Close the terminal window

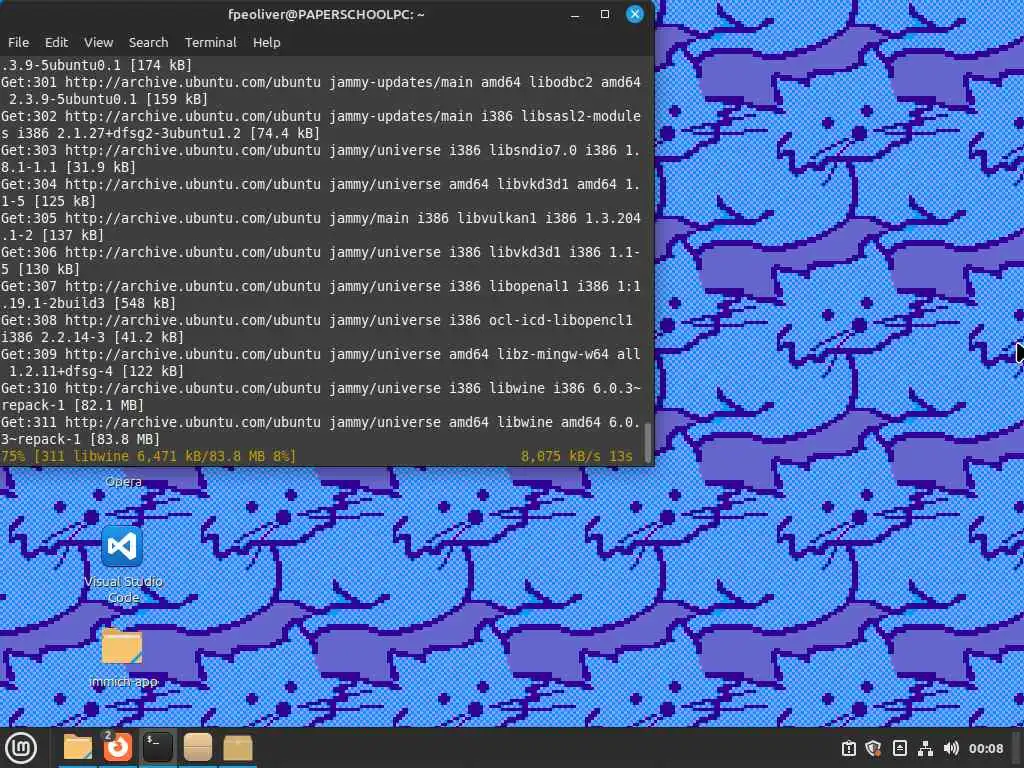click(635, 14)
